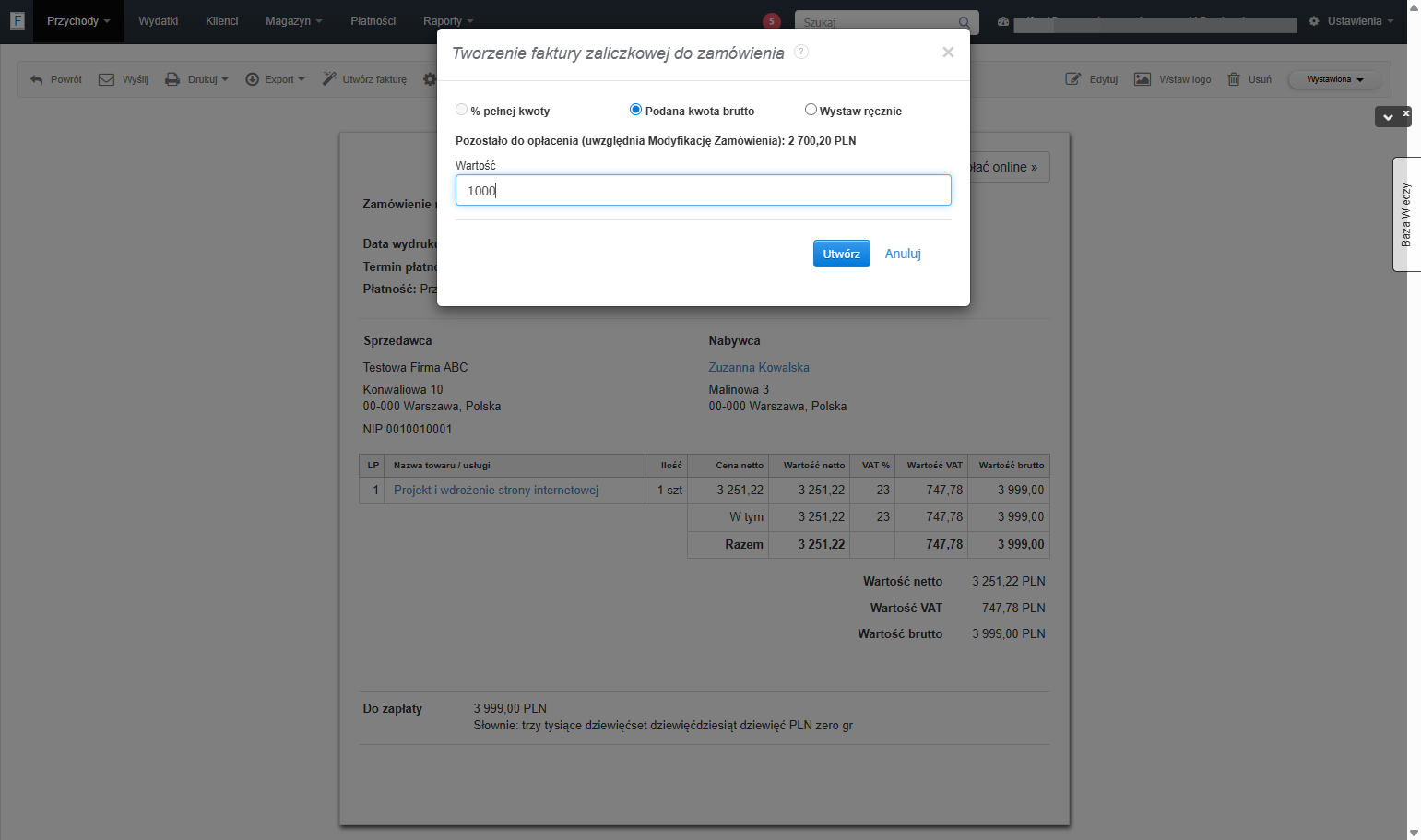
Task: Open the Export dropdown
Action: (275, 79)
